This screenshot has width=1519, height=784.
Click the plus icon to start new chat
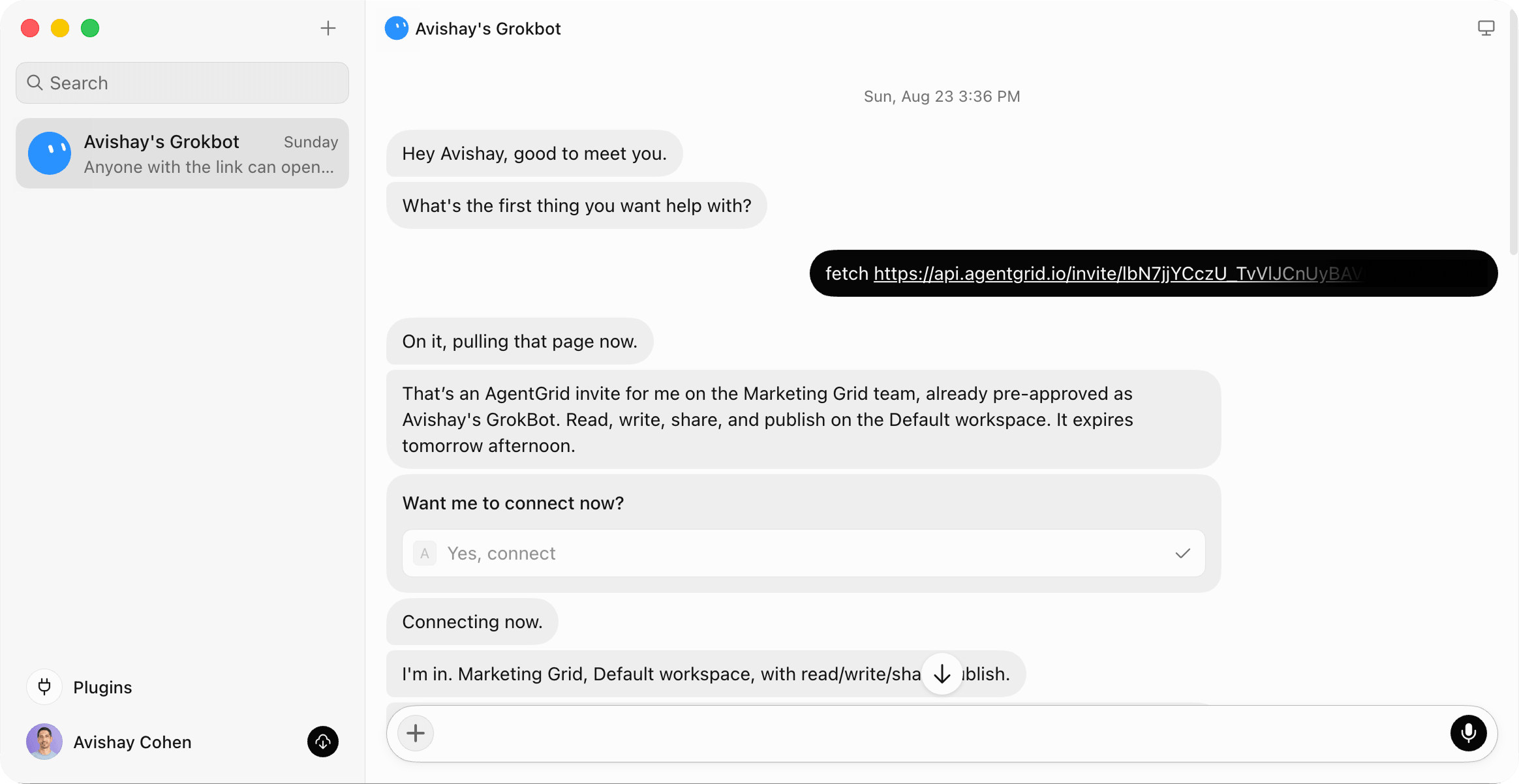click(328, 28)
